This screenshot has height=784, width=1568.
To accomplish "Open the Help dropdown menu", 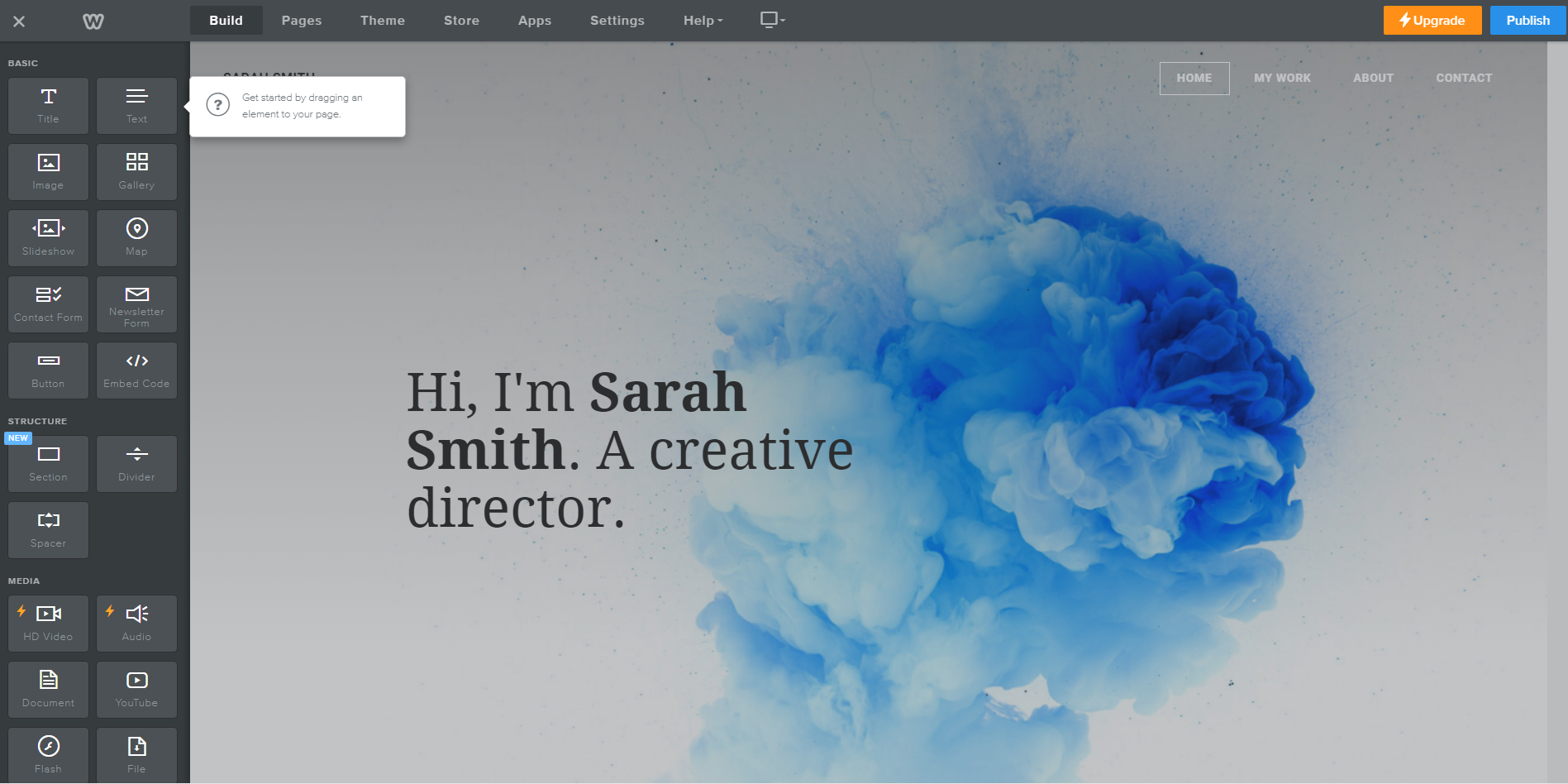I will tap(703, 21).
